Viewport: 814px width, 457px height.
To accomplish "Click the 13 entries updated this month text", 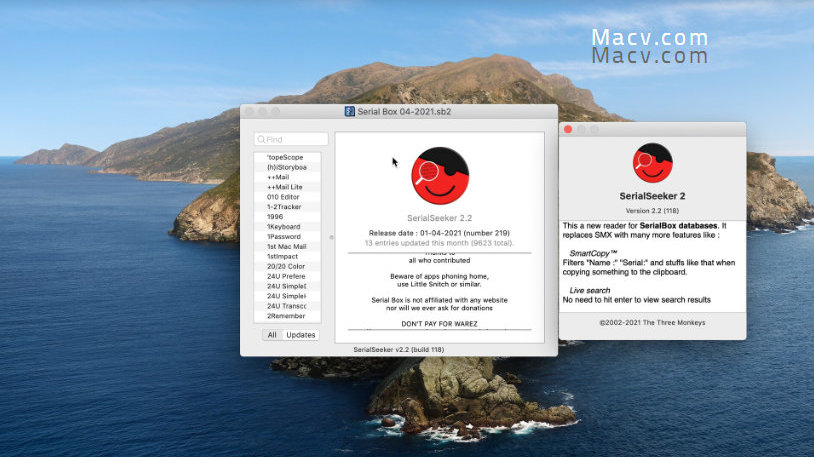I will click(439, 243).
